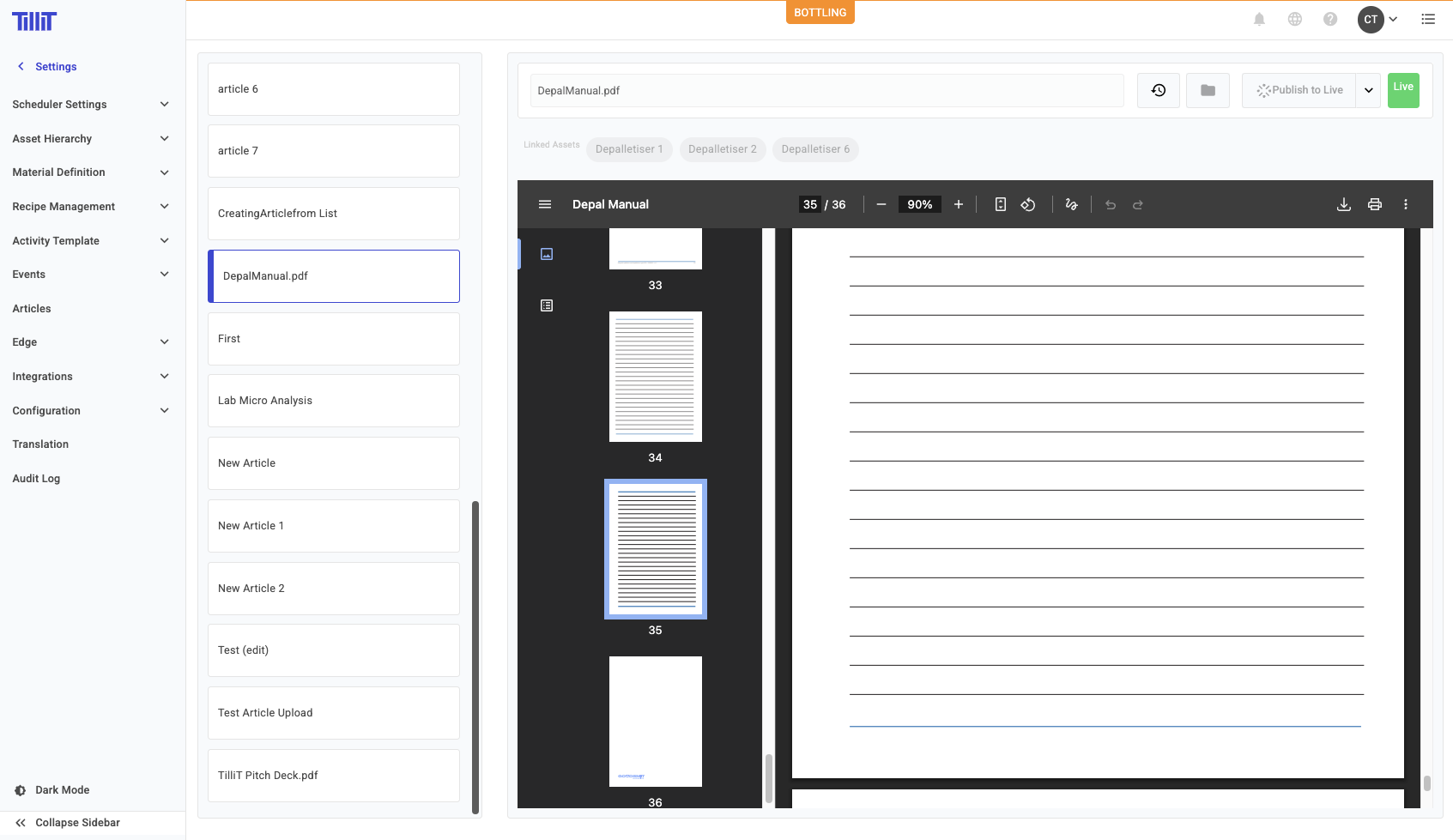Image resolution: width=1453 pixels, height=840 pixels.
Task: Toggle the PDF sidebar menu
Action: [544, 204]
